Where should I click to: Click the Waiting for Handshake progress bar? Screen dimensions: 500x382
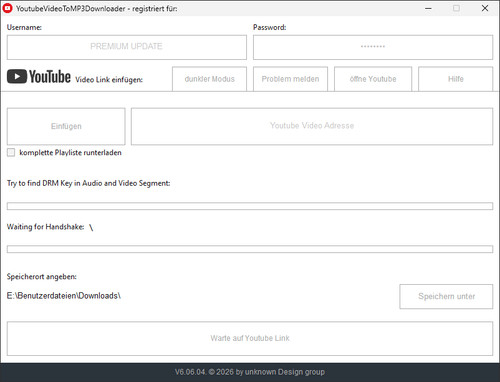click(250, 249)
